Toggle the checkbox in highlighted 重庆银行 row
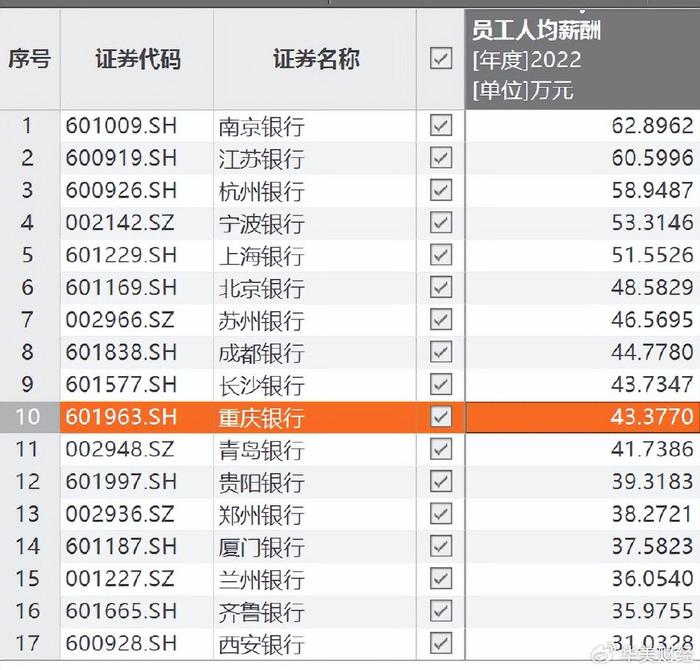This screenshot has width=700, height=670. [x=441, y=416]
